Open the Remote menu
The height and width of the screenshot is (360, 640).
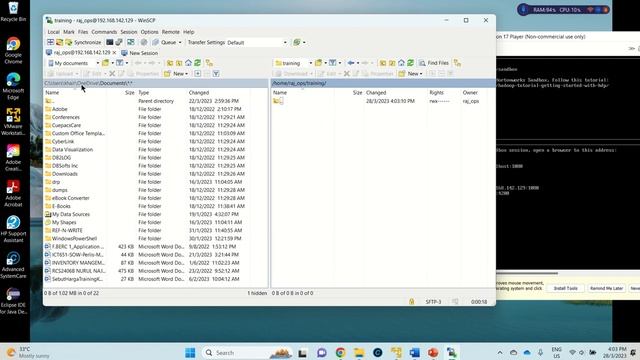coord(171,32)
